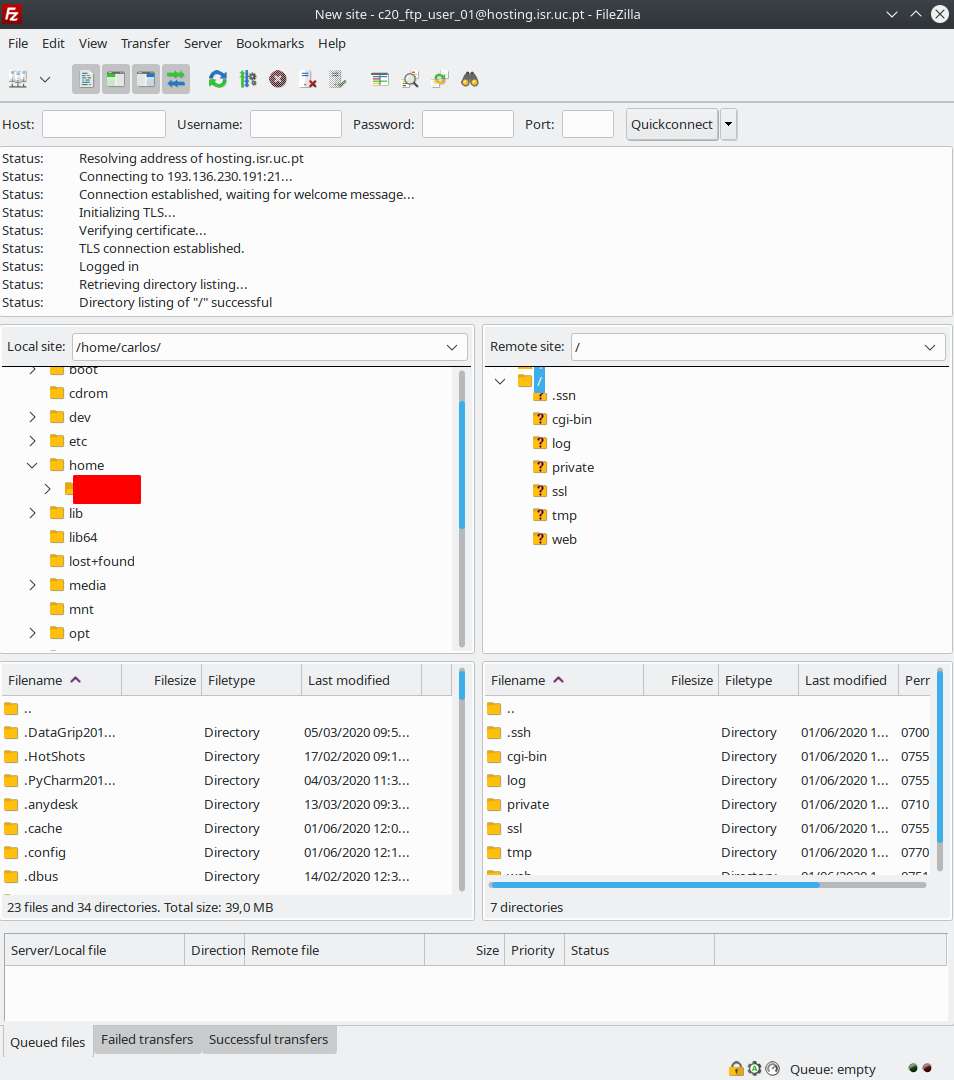Switch to the Failed transfers tab
Image resolution: width=954 pixels, height=1080 pixels.
point(147,1039)
